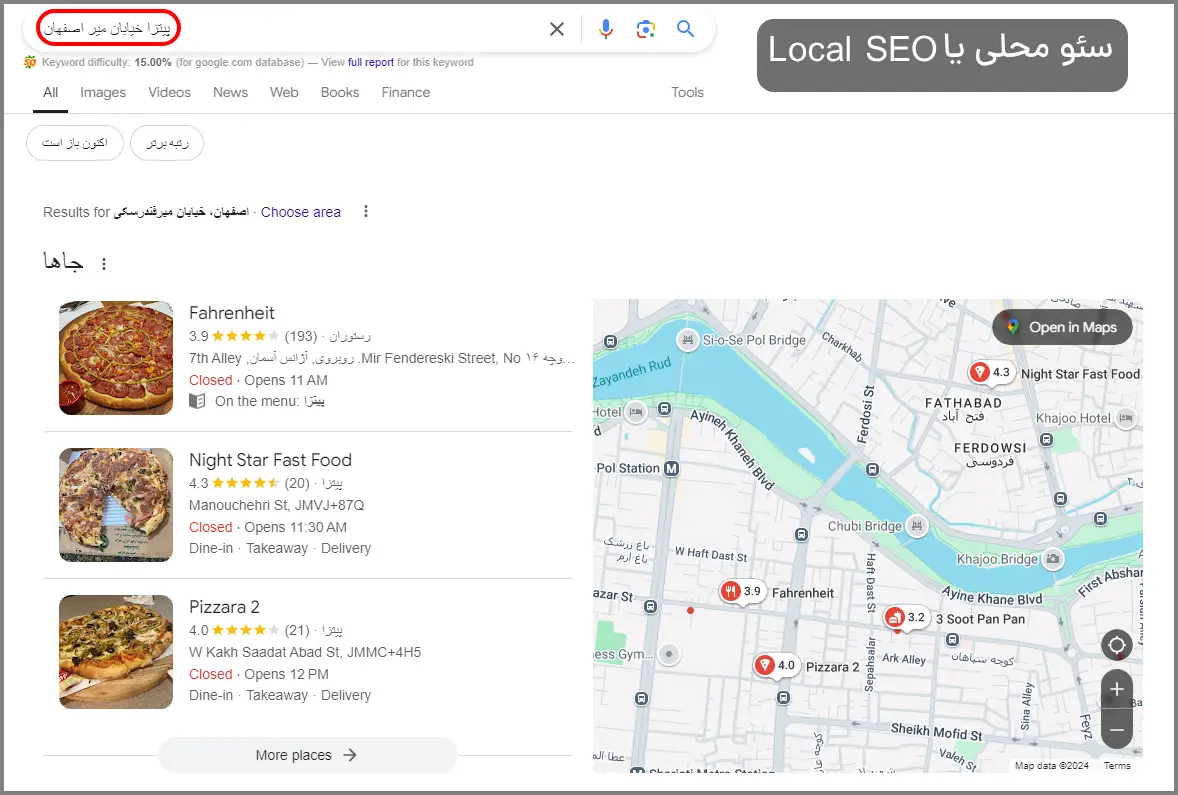Open the three-dot menu beside Choose area
This screenshot has width=1178, height=795.
tap(366, 211)
